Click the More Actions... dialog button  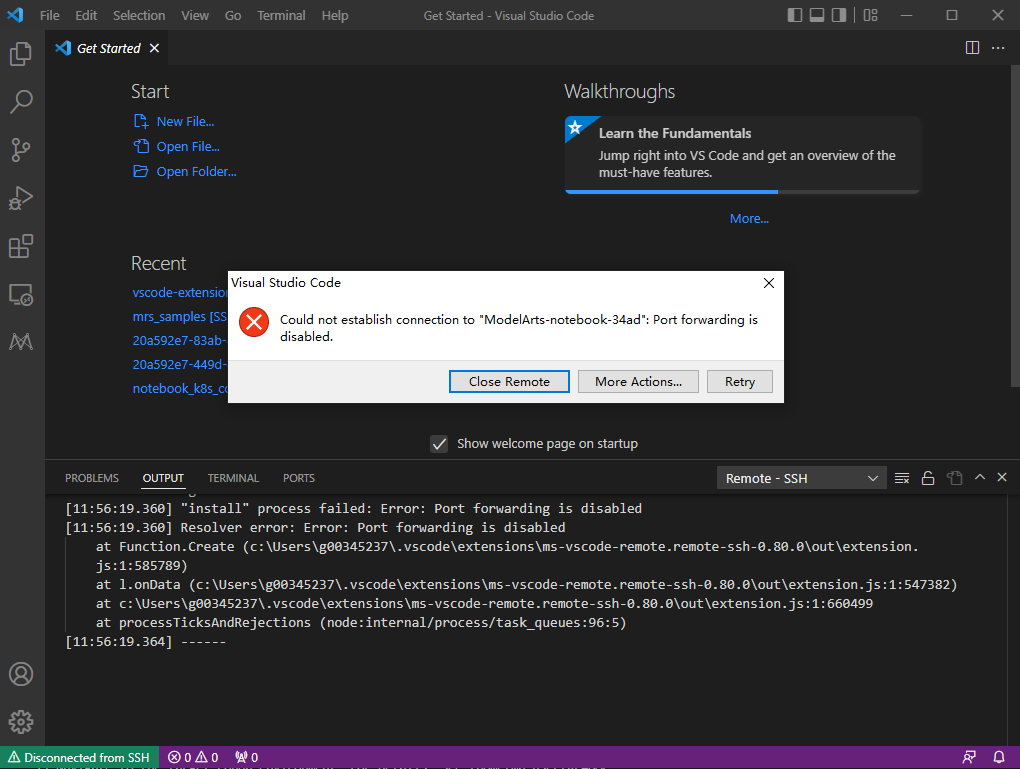pos(638,382)
